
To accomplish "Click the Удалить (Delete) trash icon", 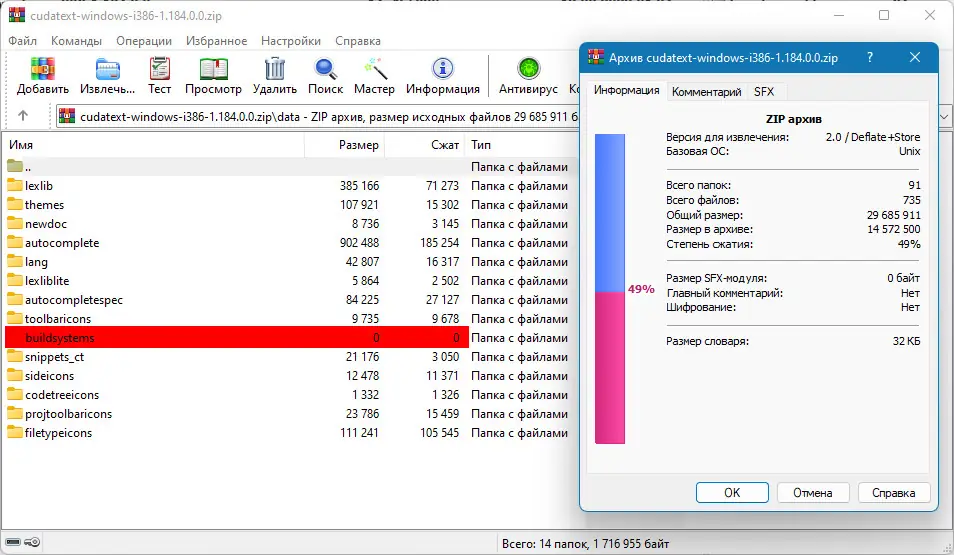I will pyautogui.click(x=275, y=69).
